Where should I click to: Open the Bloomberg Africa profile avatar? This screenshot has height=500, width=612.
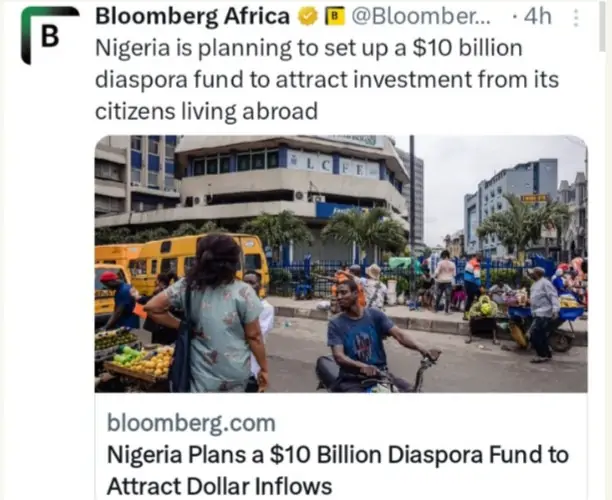tap(48, 35)
